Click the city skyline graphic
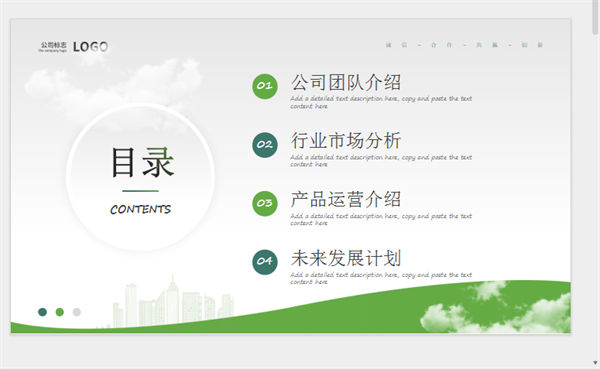Screen dimensions: 600x369 [x=173, y=301]
